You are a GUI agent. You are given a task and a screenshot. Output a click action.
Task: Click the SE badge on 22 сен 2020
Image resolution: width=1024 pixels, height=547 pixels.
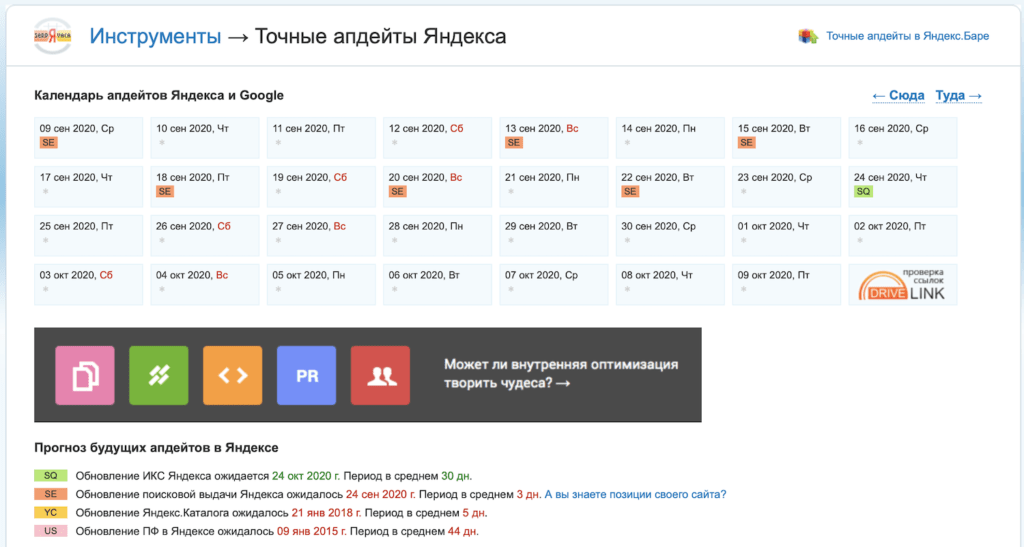[630, 191]
